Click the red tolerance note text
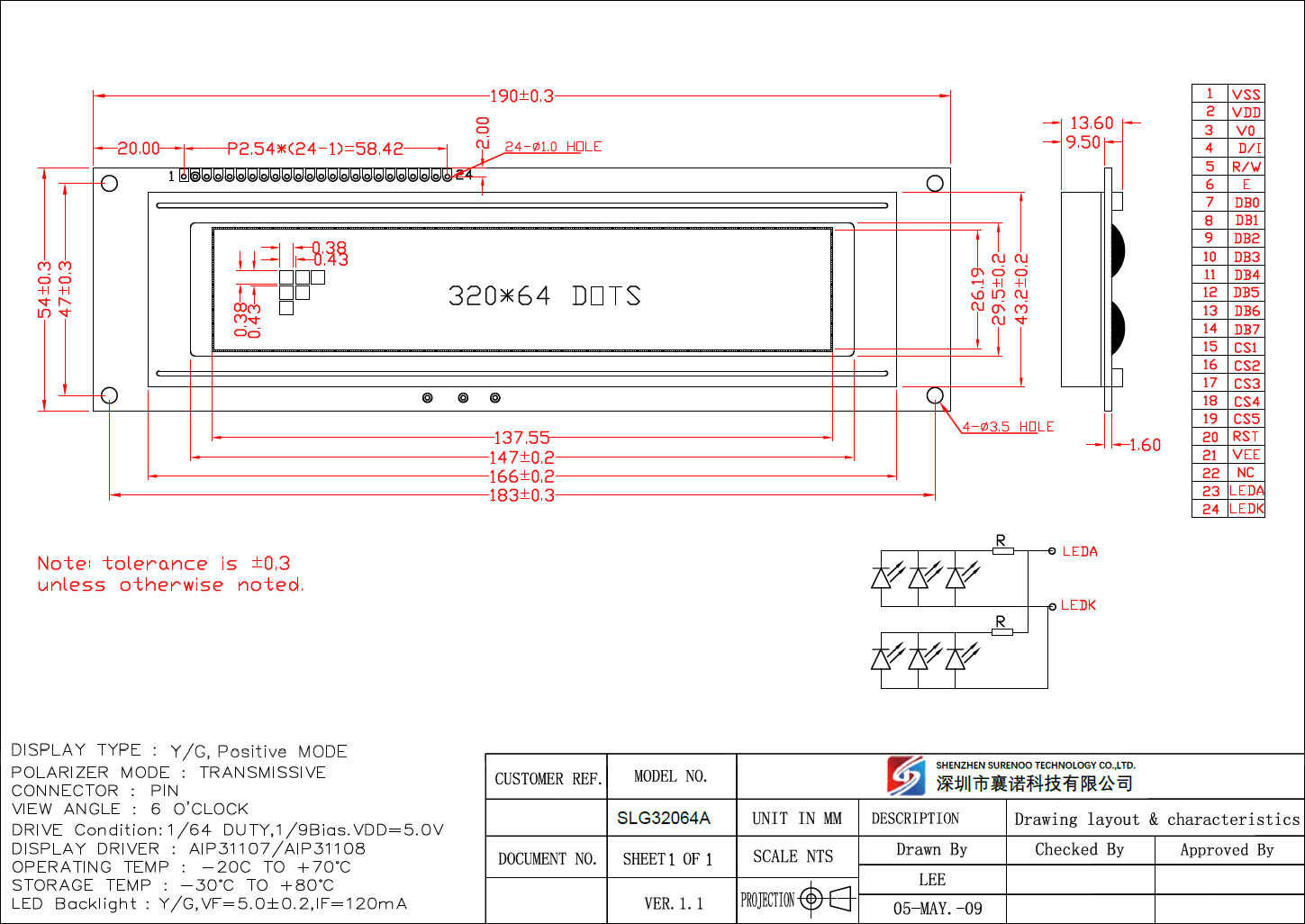 pyautogui.click(x=169, y=575)
